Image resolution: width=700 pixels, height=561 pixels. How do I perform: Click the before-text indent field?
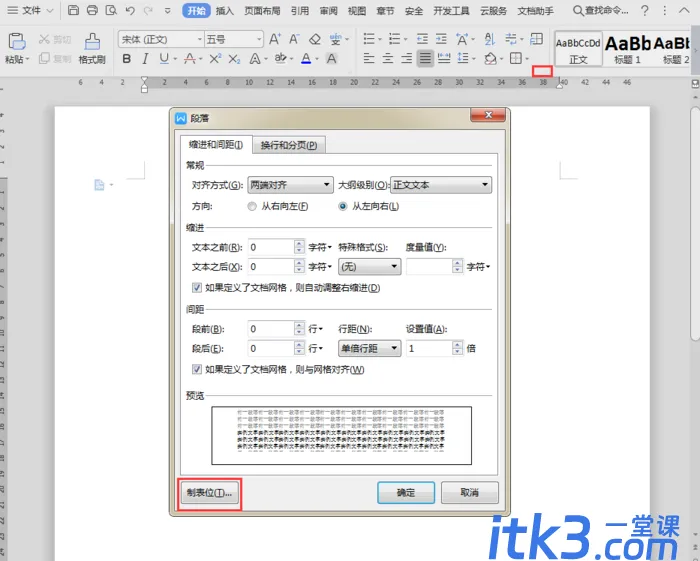click(x=271, y=247)
